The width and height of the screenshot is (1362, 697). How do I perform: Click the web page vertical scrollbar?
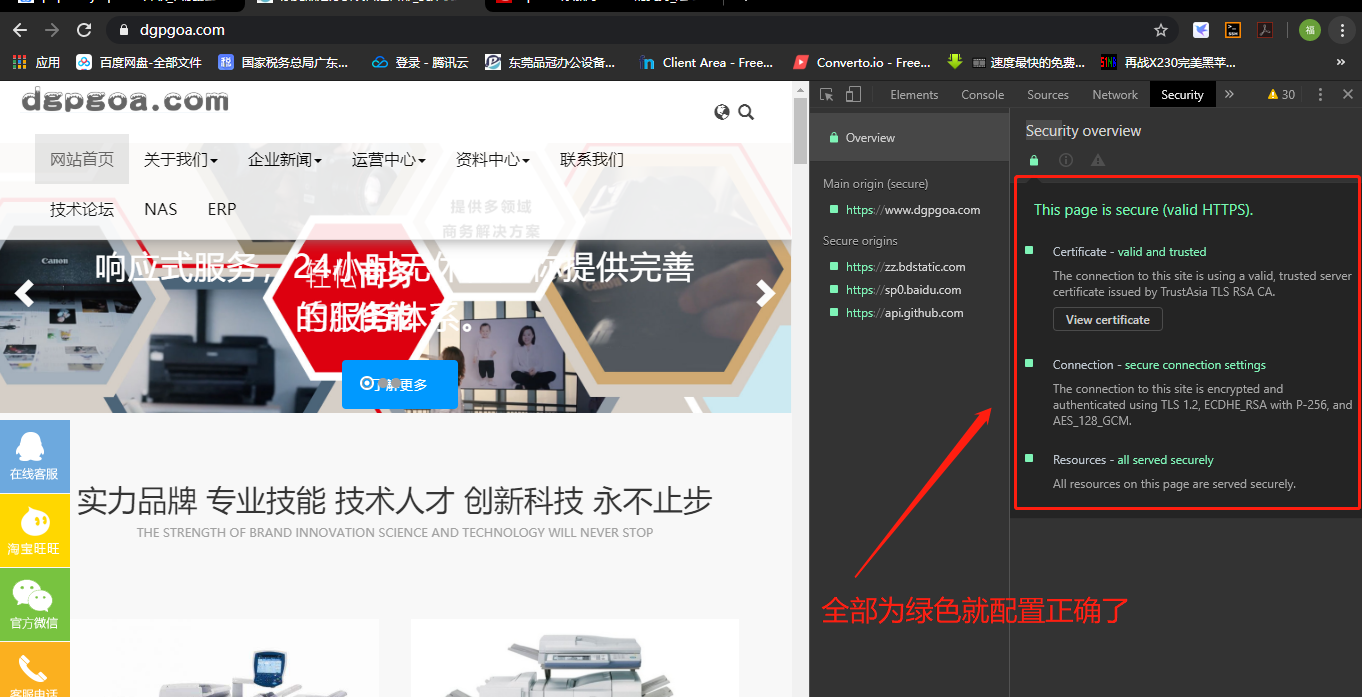tap(800, 130)
